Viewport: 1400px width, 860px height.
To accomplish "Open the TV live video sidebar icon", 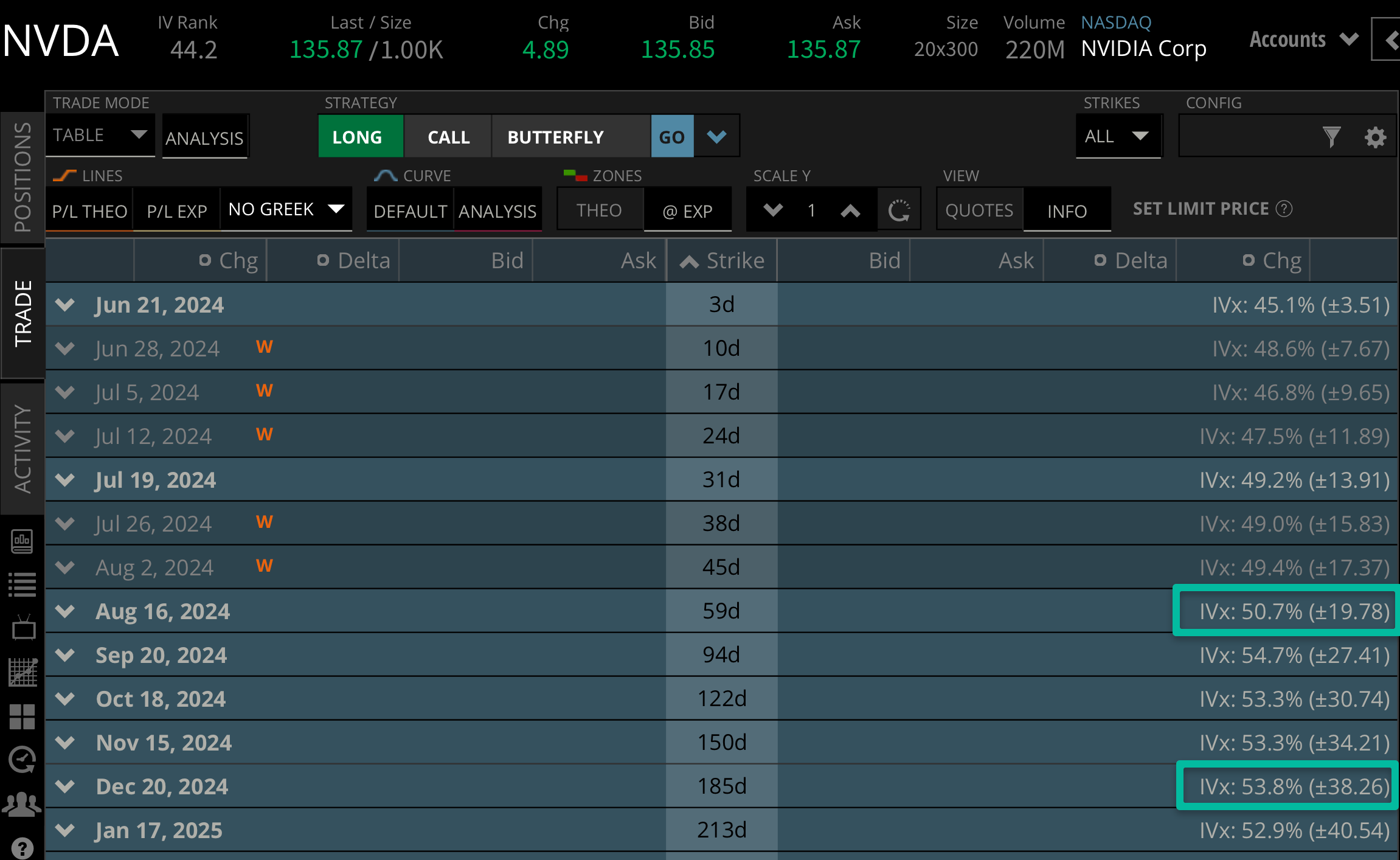I will point(23,628).
